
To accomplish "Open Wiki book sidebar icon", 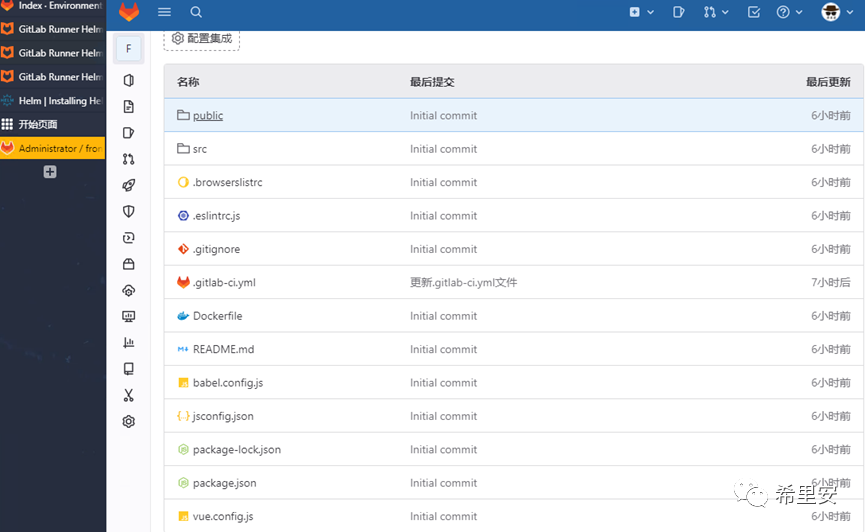I will pos(129,369).
